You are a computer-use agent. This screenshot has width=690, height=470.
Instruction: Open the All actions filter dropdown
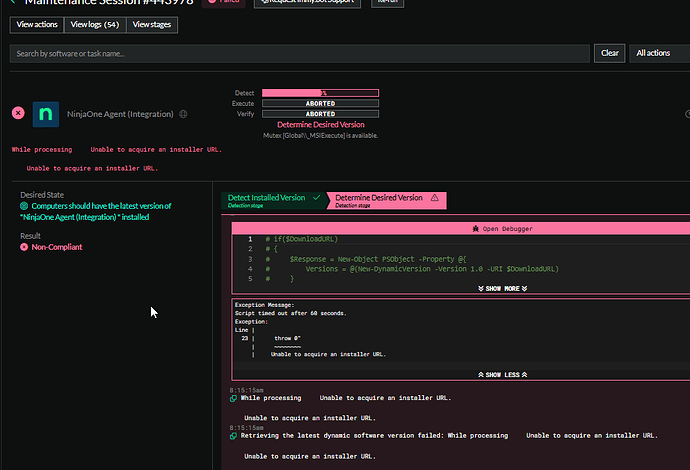pos(659,53)
